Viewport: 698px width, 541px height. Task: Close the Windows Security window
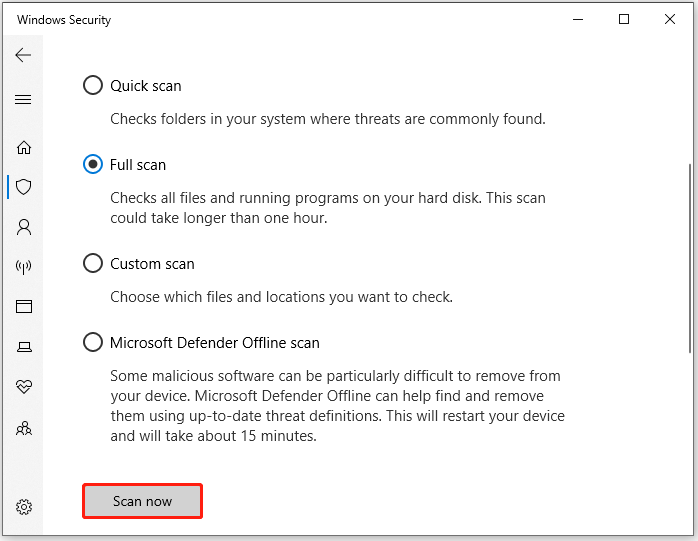click(x=670, y=19)
